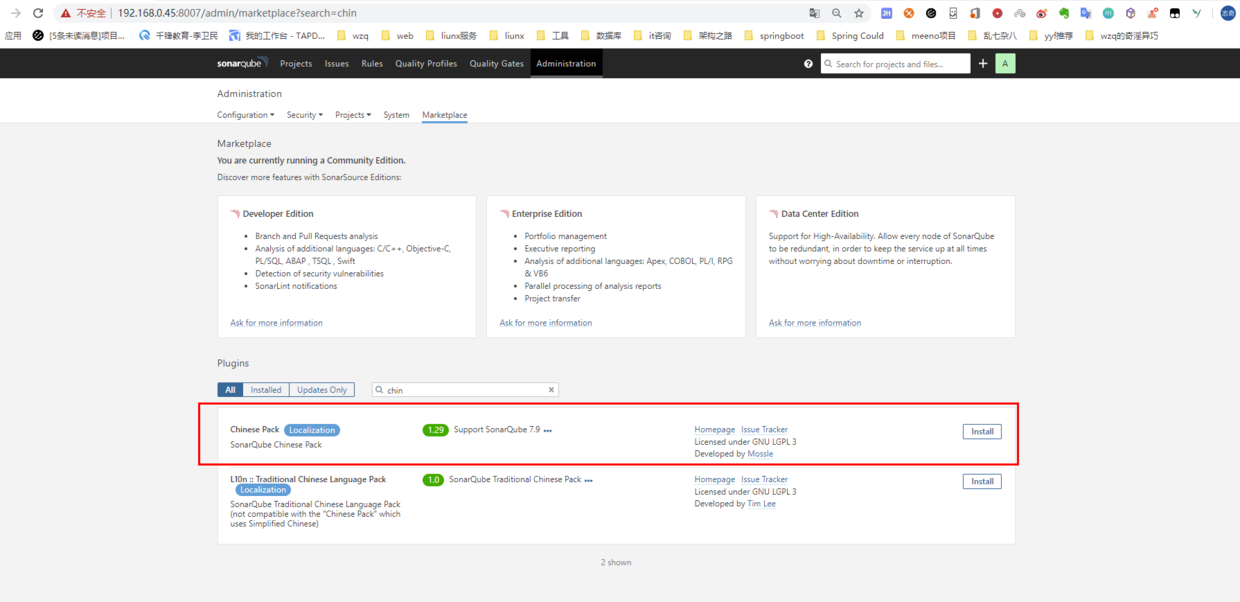Click the browser forward arrow

(15, 13)
